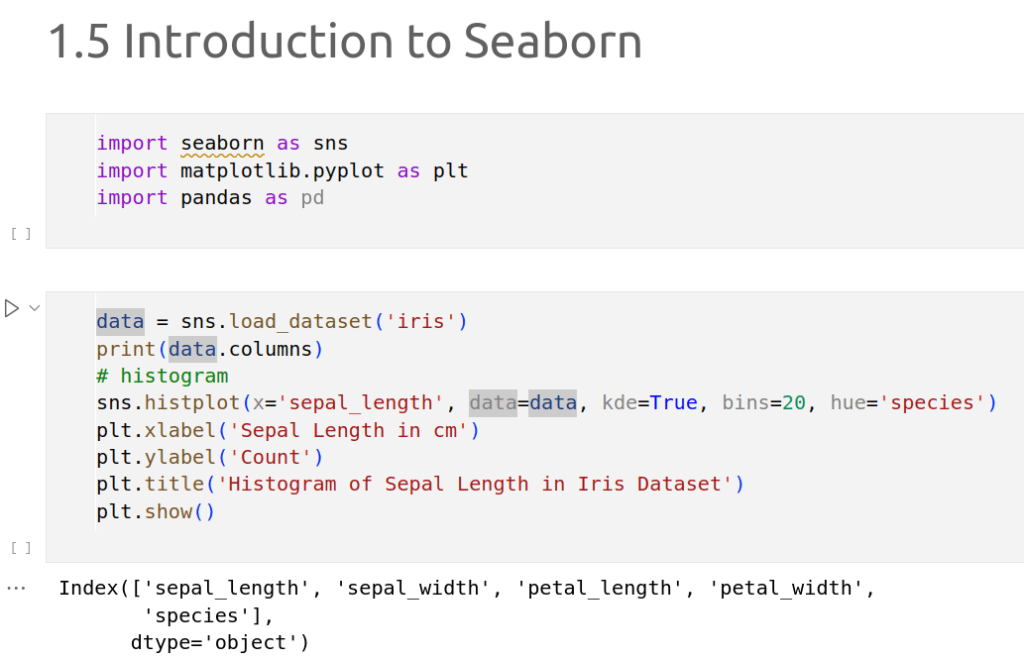
Task: Select the '1.5 Introduction to Seaborn' heading
Action: 345,42
